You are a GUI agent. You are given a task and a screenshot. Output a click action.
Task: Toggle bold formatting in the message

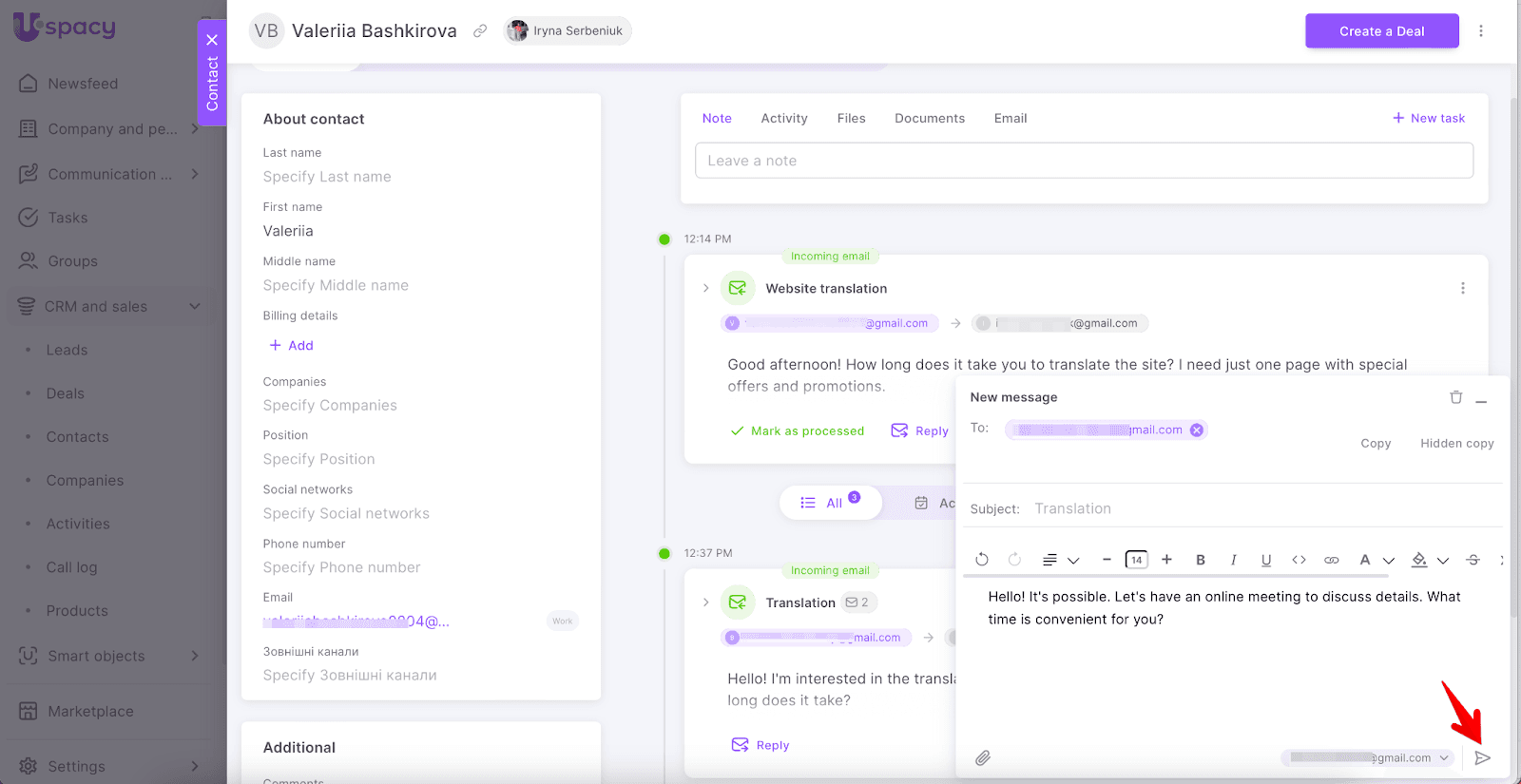(1201, 560)
